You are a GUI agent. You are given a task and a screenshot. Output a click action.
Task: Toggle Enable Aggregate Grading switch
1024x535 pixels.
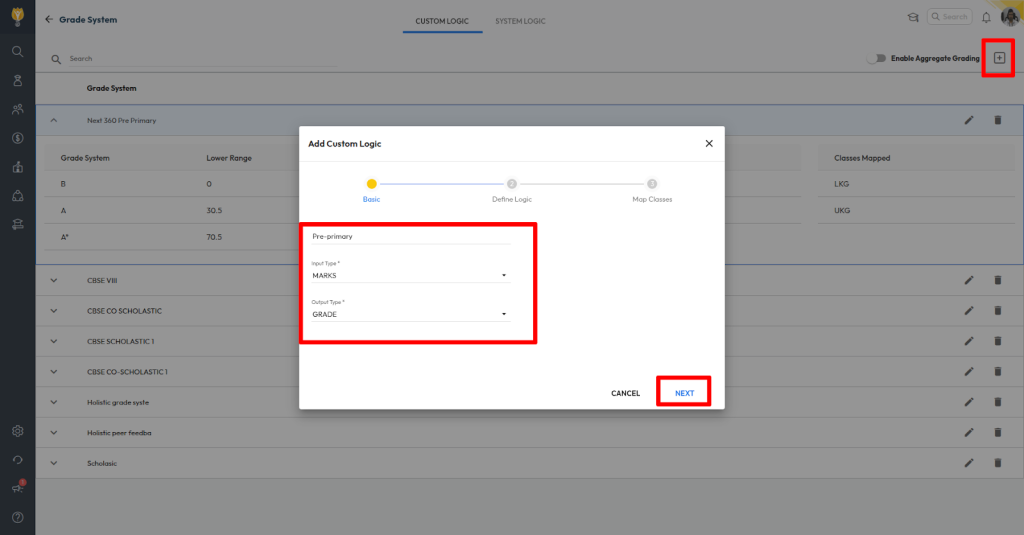877,58
